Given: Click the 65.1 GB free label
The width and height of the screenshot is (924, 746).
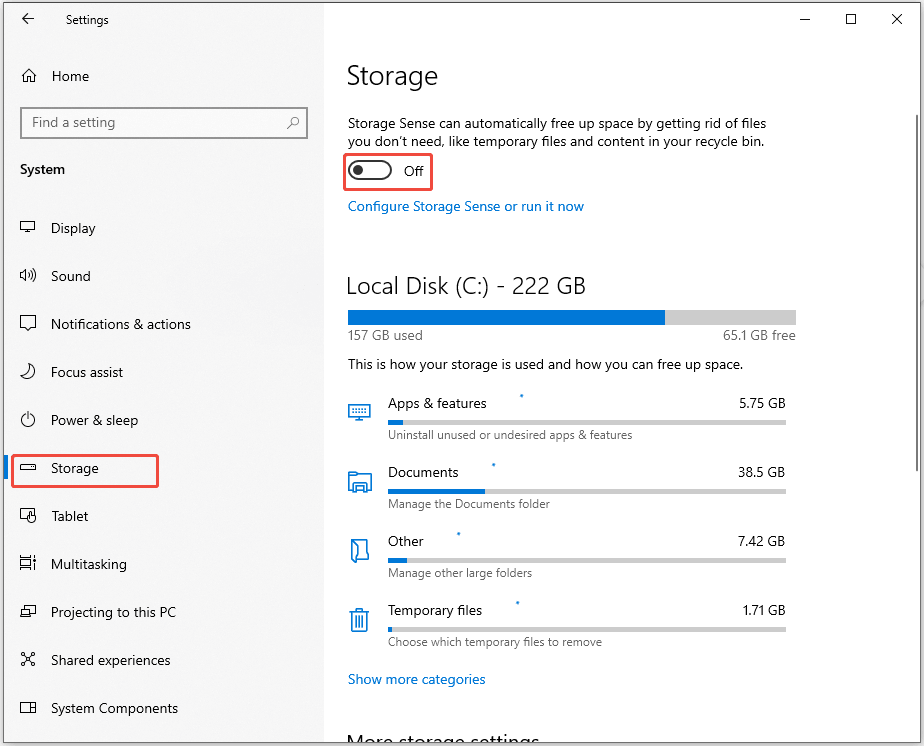Looking at the screenshot, I should (759, 335).
